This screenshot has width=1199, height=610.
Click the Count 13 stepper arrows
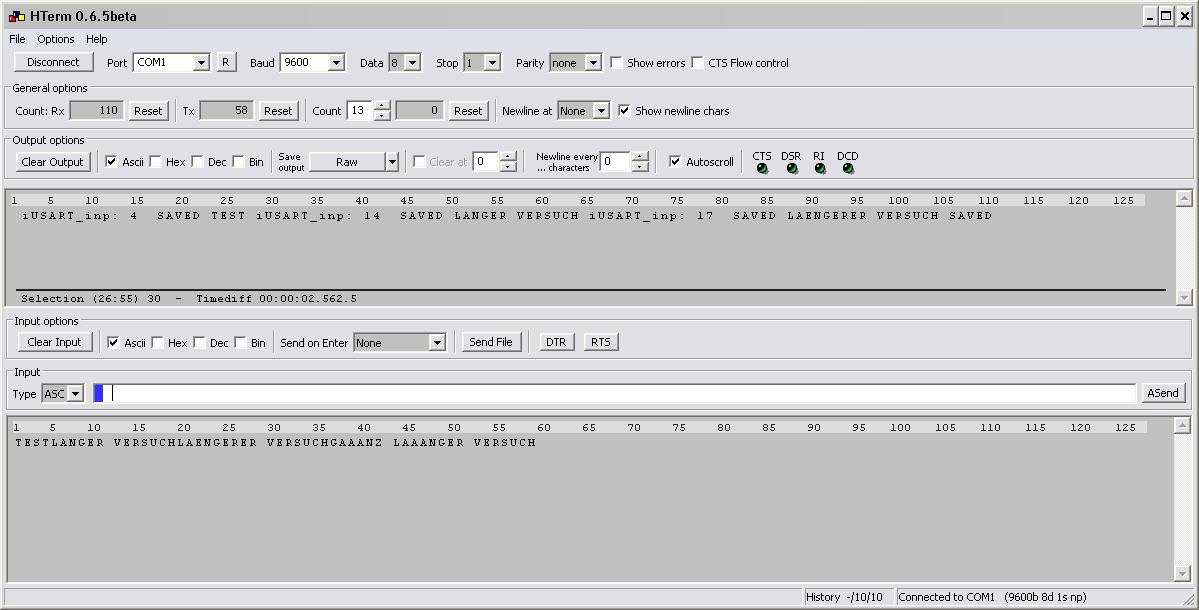point(382,111)
